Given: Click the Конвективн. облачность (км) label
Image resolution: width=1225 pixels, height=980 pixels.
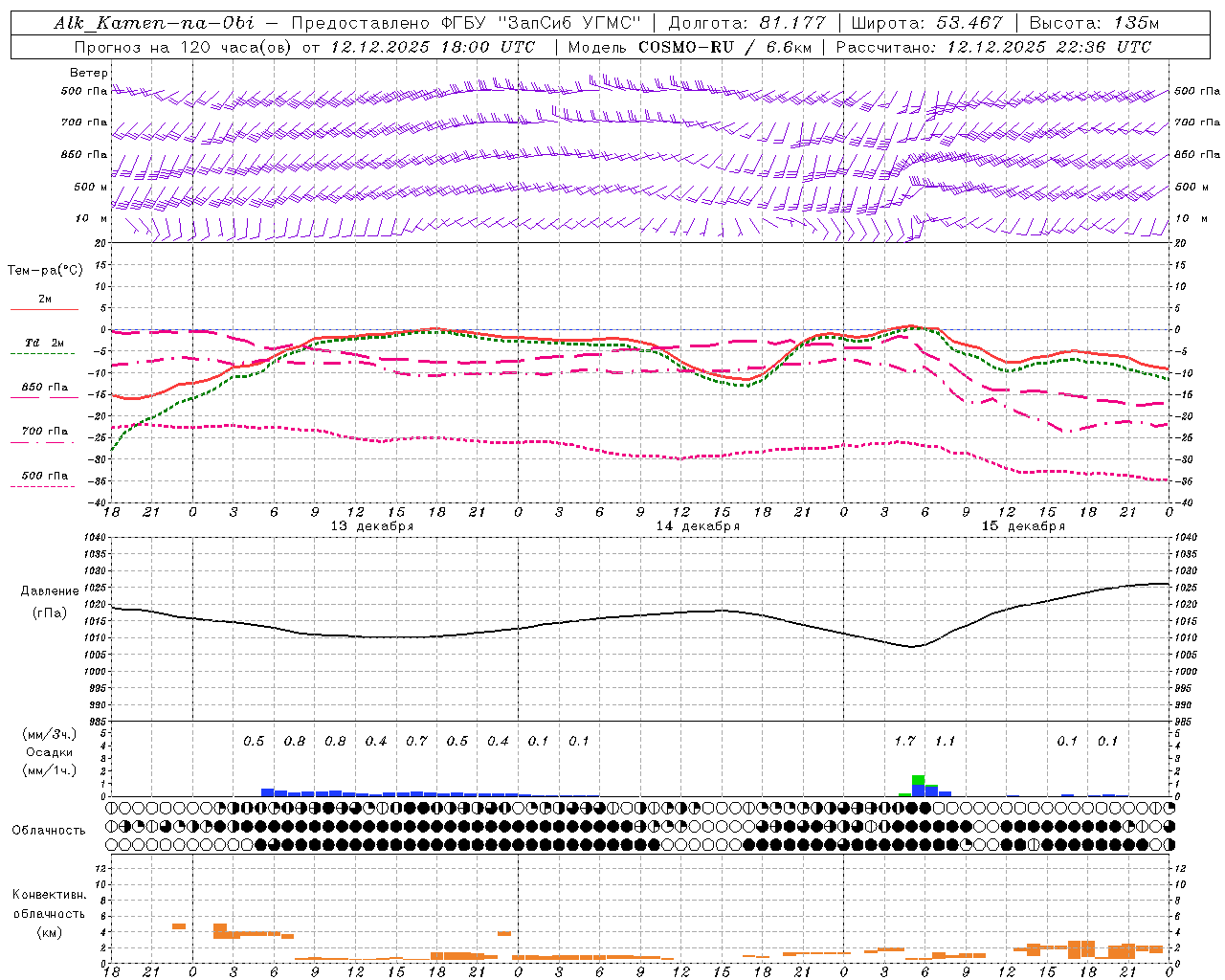Looking at the screenshot, I should [x=49, y=913].
